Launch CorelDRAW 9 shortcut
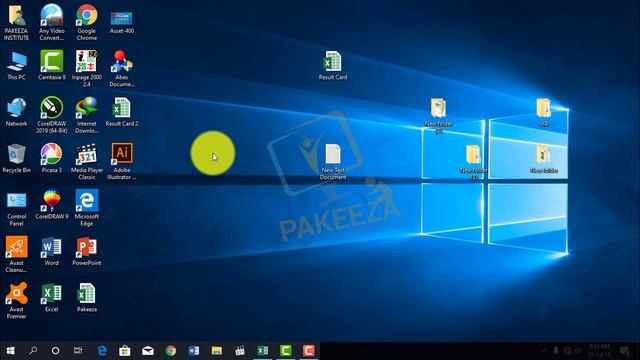 [51, 205]
